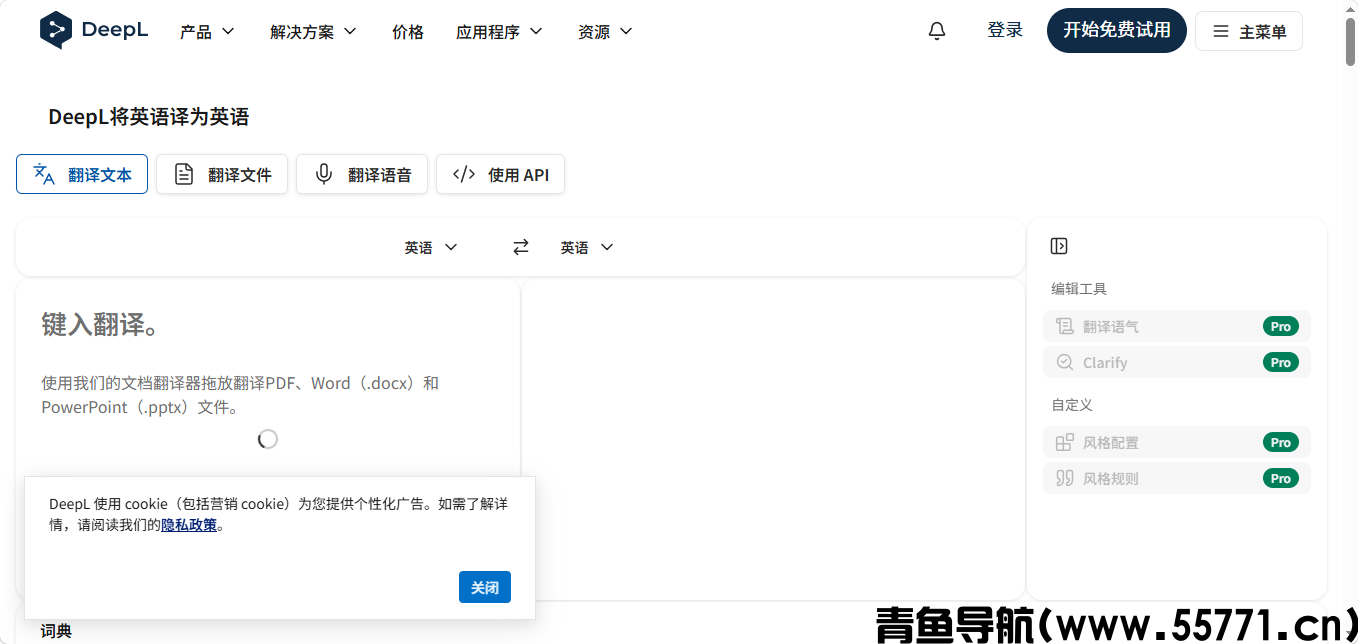Collapse the editing tools side panel

tap(1060, 246)
